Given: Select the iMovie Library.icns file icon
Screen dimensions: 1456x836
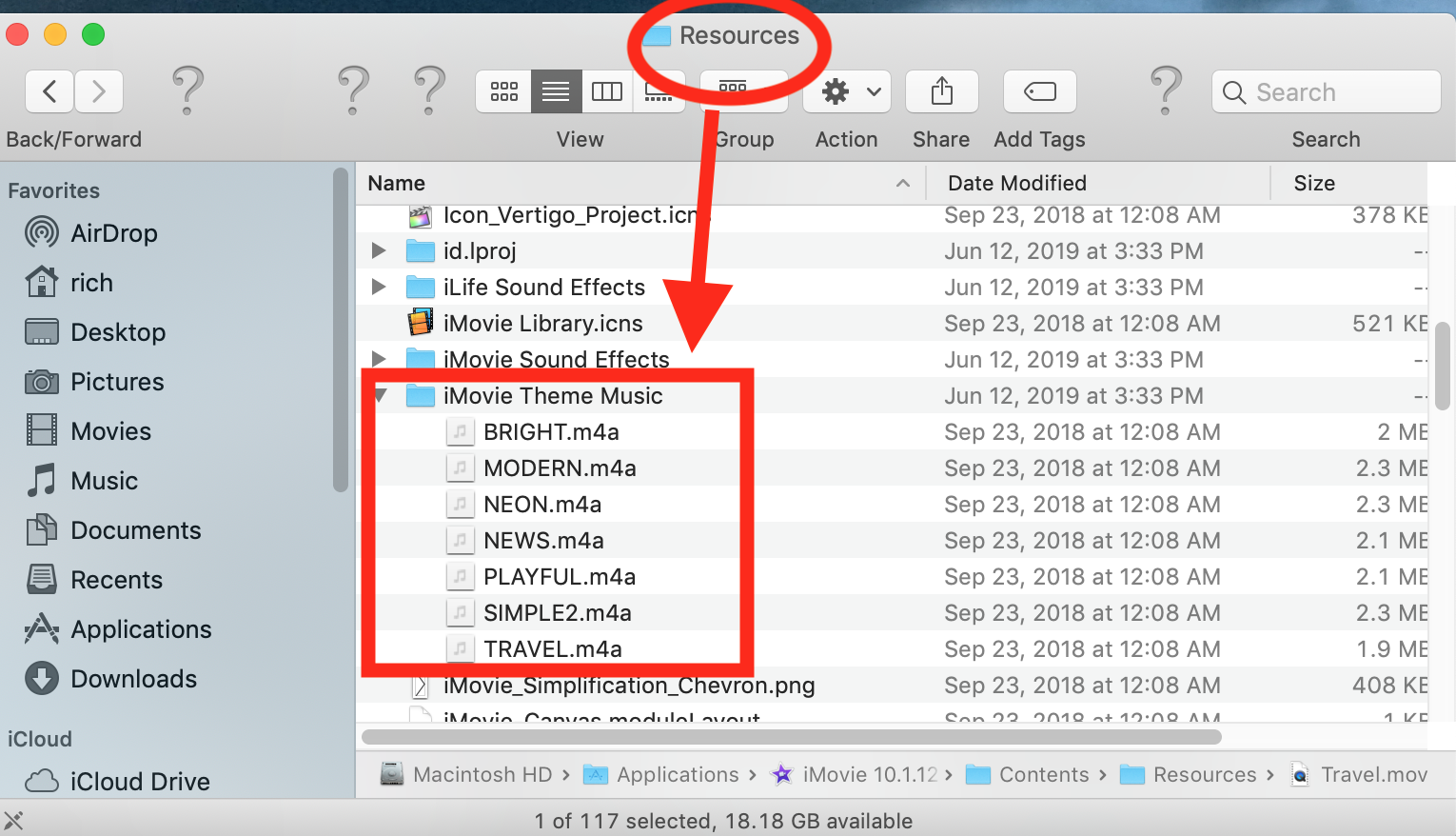Looking at the screenshot, I should pyautogui.click(x=421, y=324).
